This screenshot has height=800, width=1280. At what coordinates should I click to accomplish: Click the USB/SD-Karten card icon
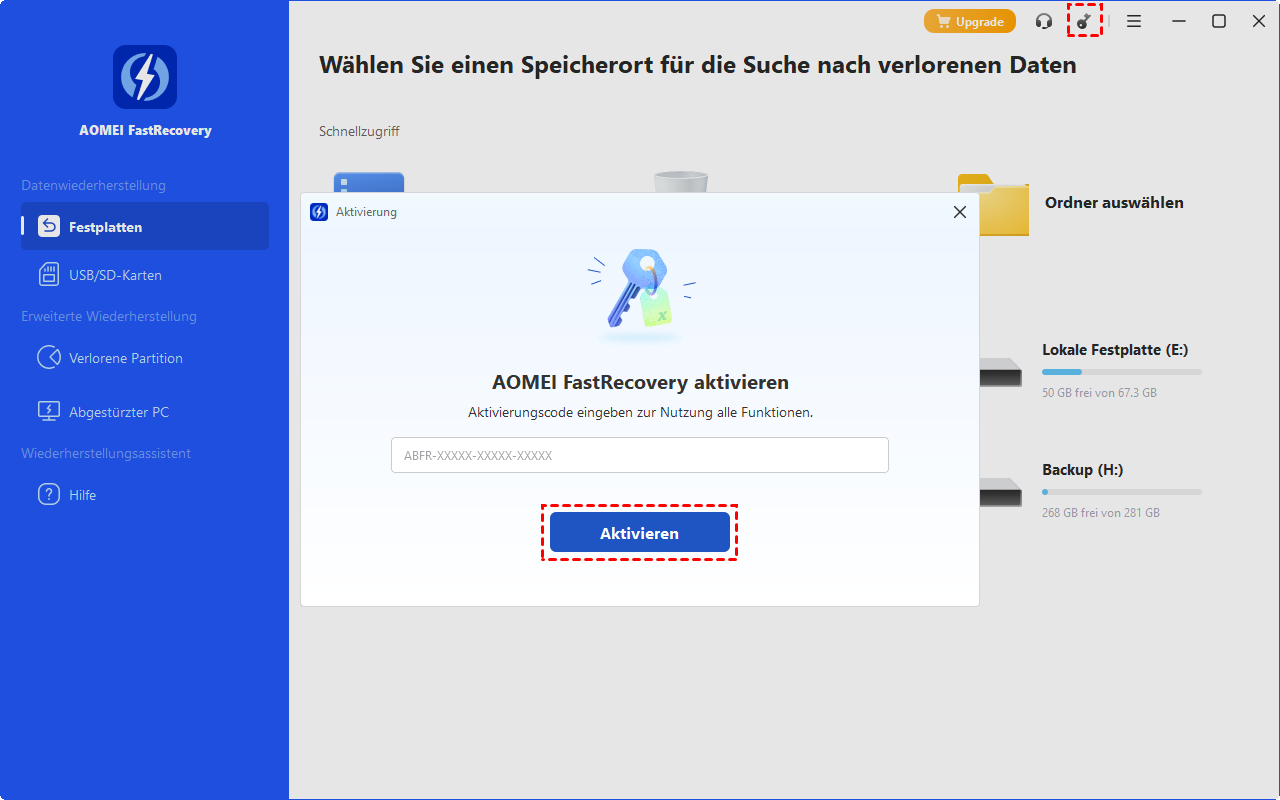(49, 274)
